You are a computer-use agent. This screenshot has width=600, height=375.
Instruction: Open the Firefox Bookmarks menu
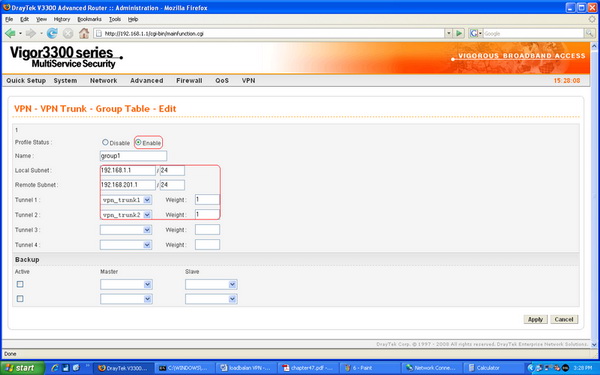tap(90, 19)
